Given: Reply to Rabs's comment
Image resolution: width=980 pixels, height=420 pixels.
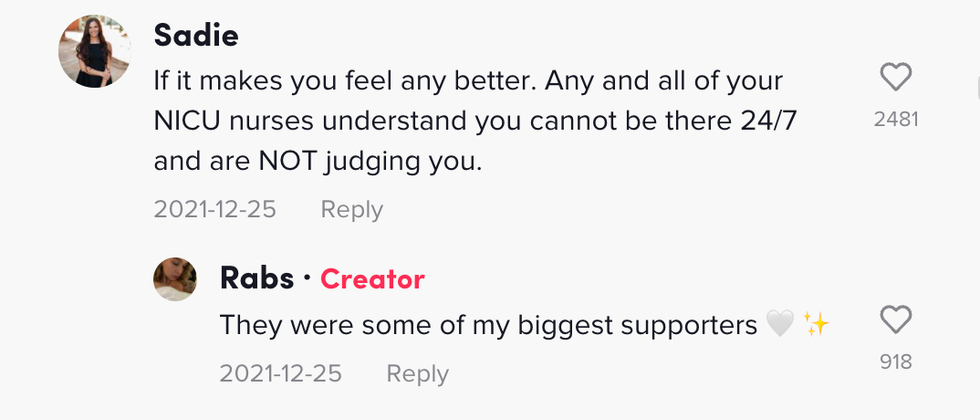Looking at the screenshot, I should (x=417, y=374).
